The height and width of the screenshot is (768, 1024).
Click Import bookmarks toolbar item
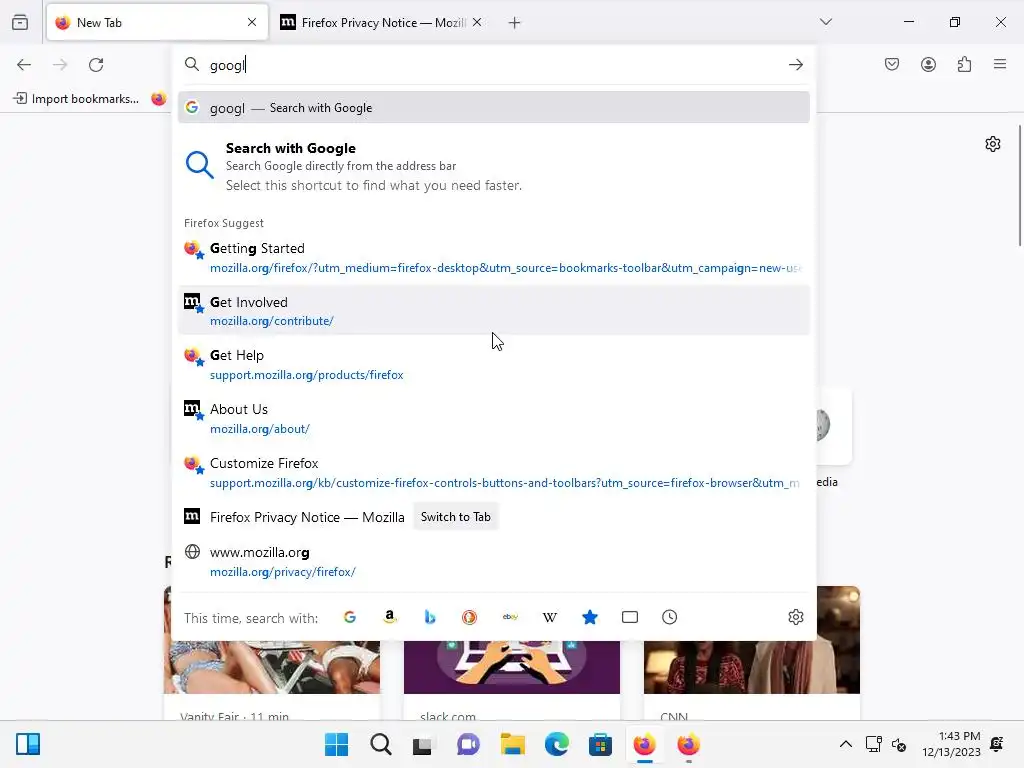[x=76, y=99]
